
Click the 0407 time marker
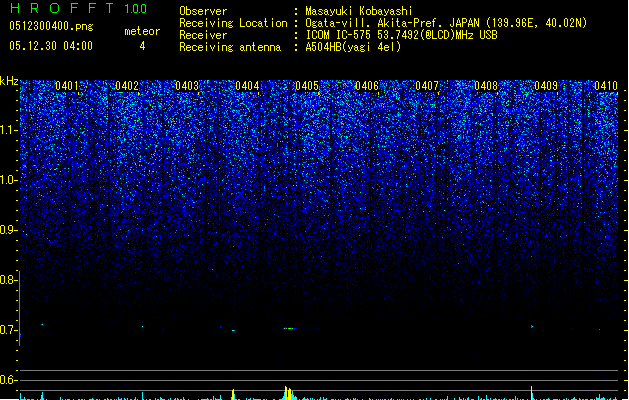[x=427, y=86]
